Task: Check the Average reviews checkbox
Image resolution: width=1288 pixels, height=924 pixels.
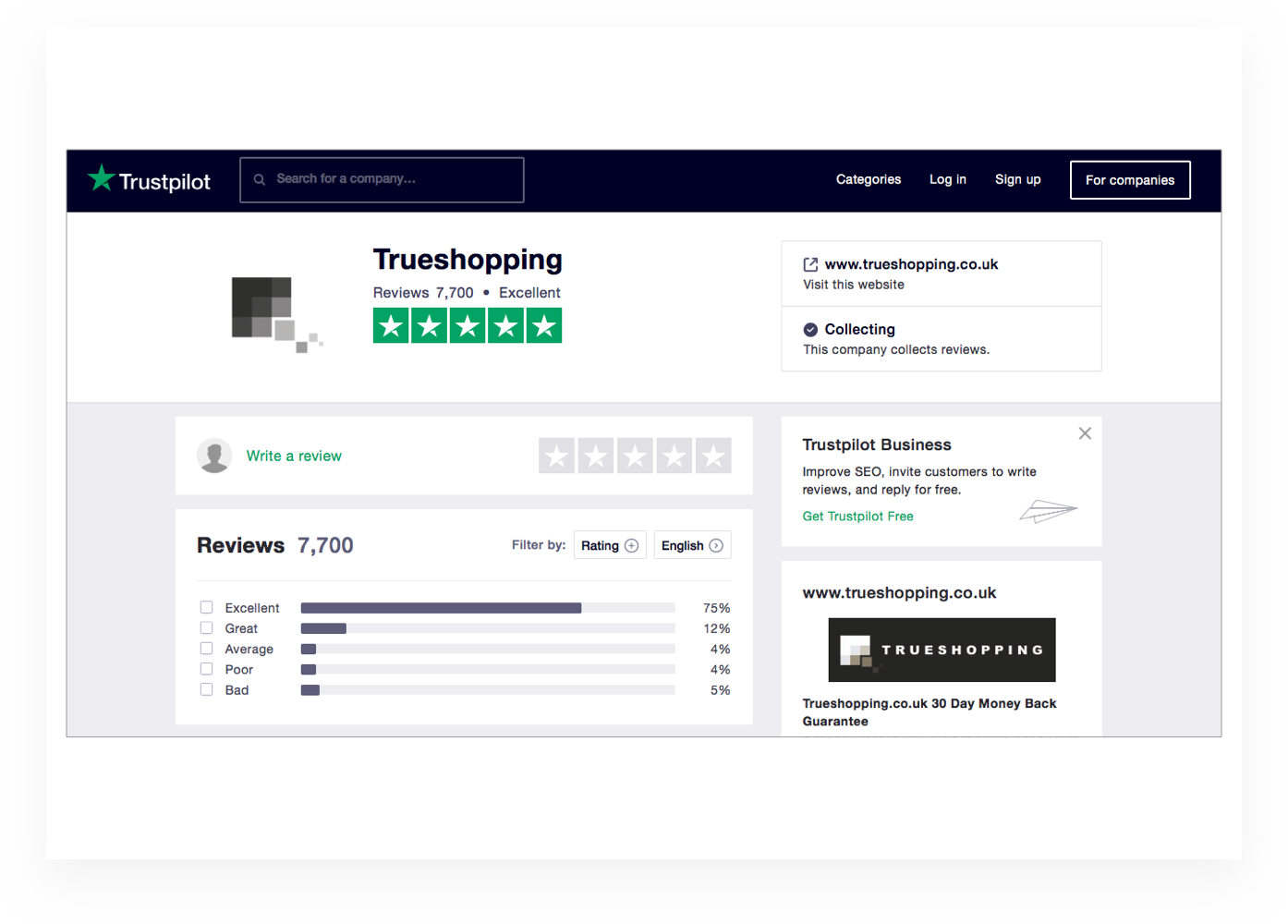Action: pyautogui.click(x=207, y=649)
